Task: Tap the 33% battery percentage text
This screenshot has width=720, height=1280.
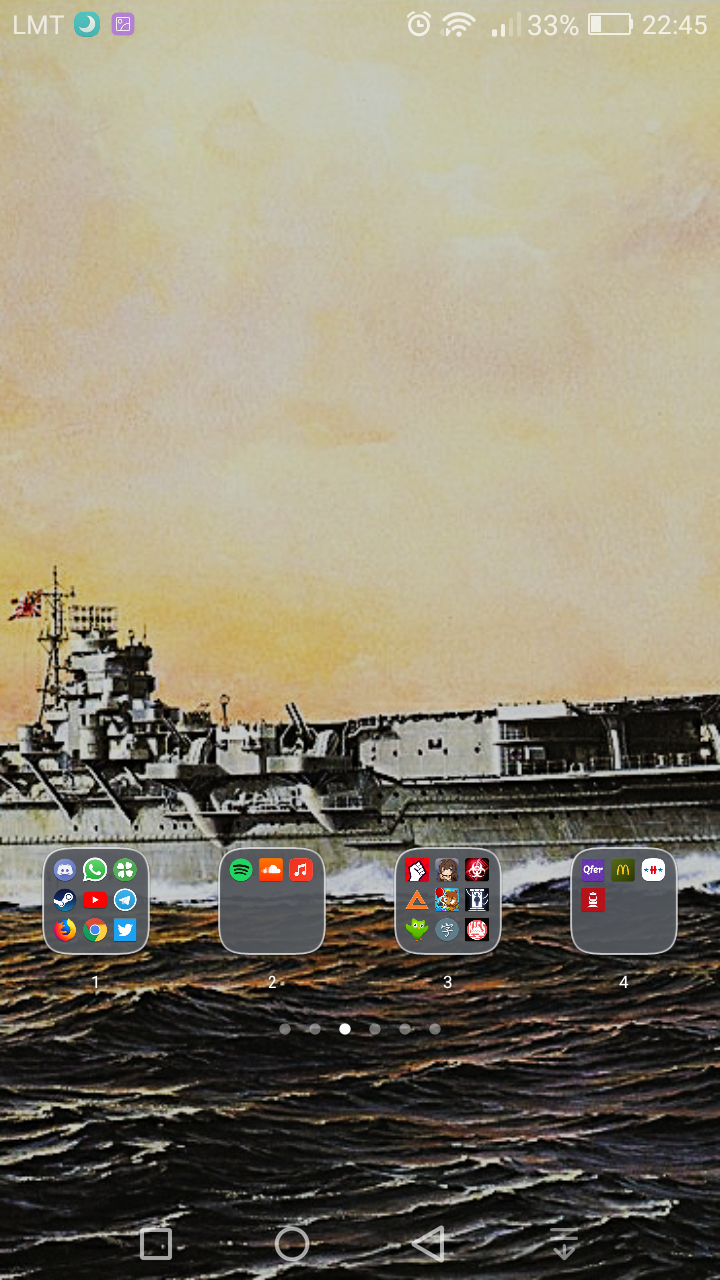Action: click(x=553, y=25)
